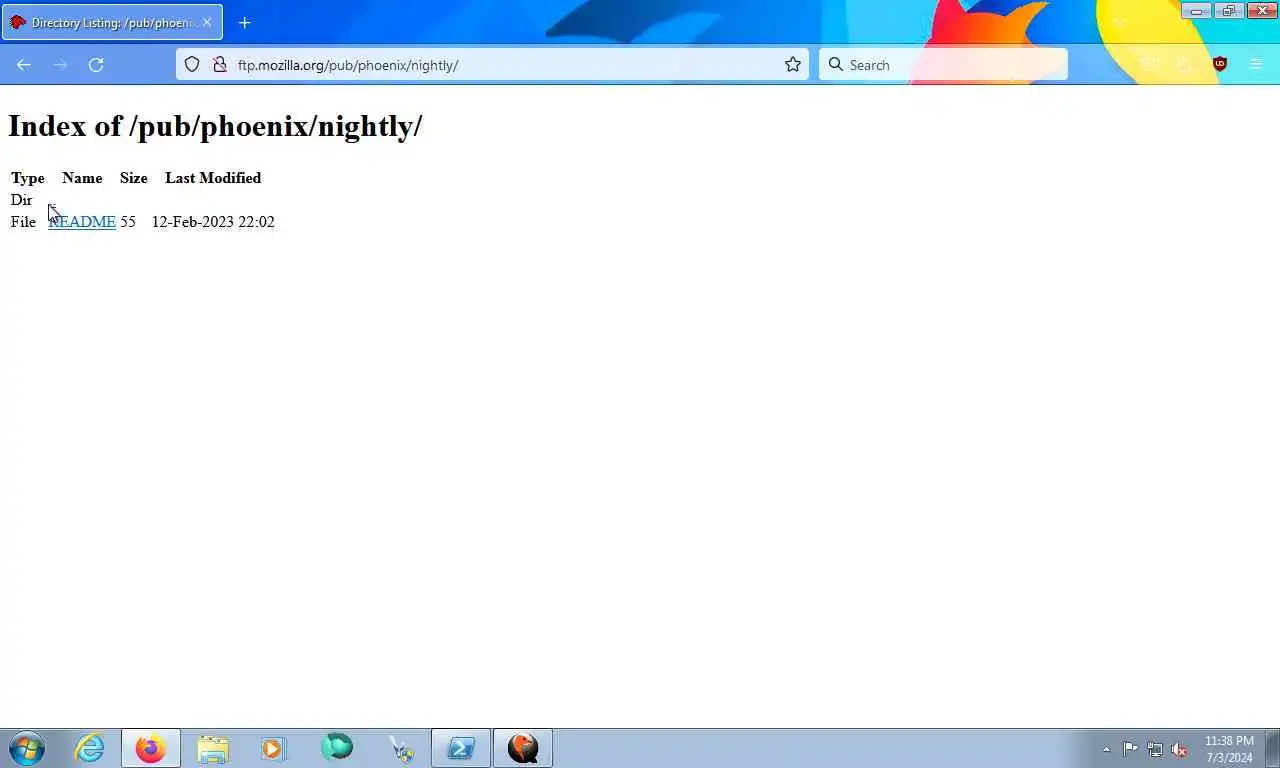Click the Type column header
The width and height of the screenshot is (1280, 768).
(28, 178)
